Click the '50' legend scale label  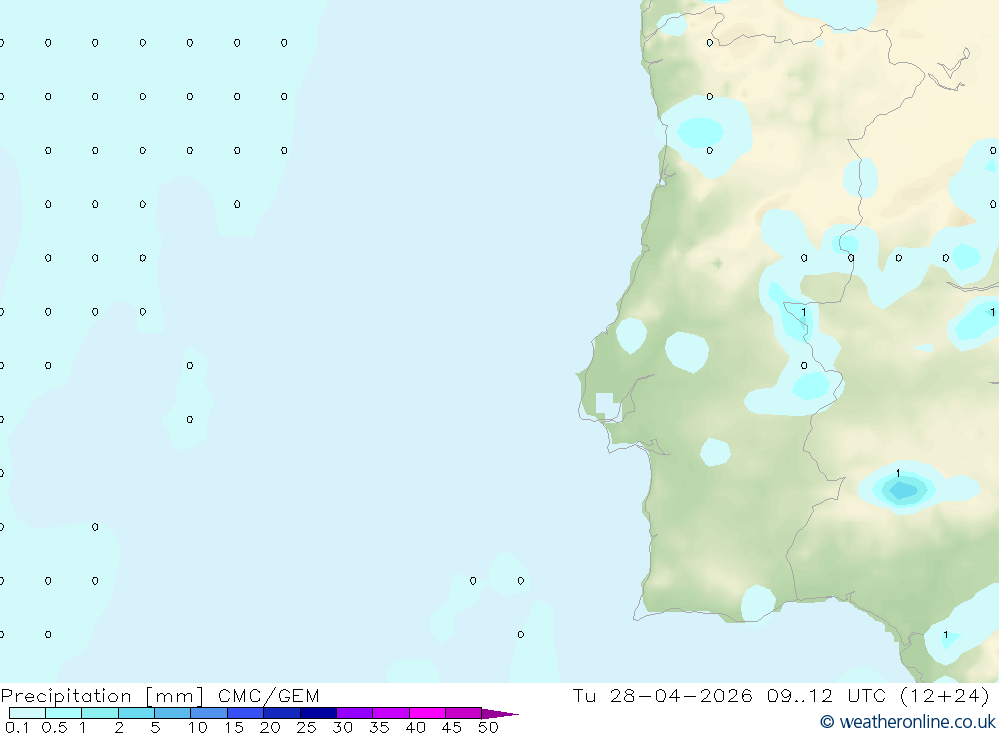[x=488, y=727]
